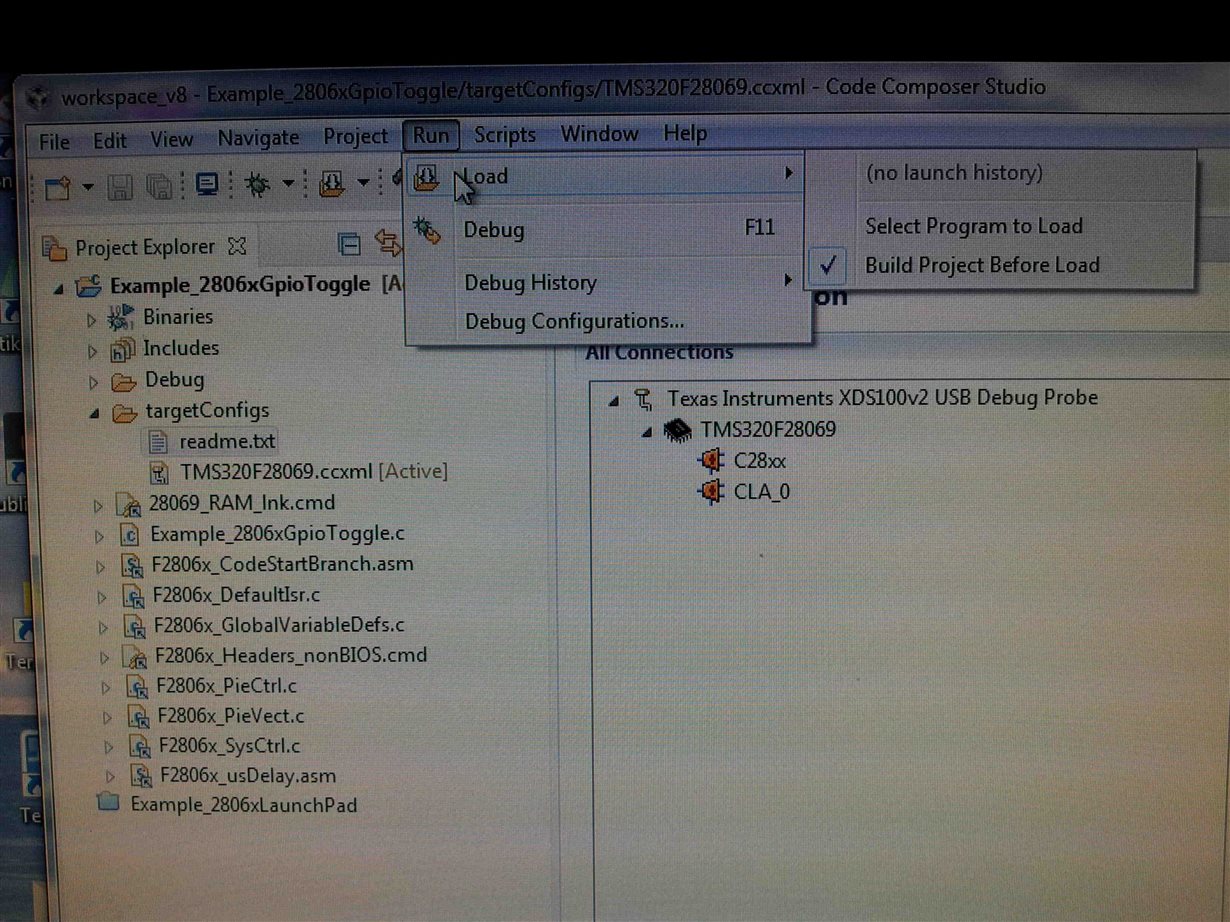Image resolution: width=1230 pixels, height=922 pixels.
Task: Click the blue terminal monitor toolbar icon
Action: (207, 185)
